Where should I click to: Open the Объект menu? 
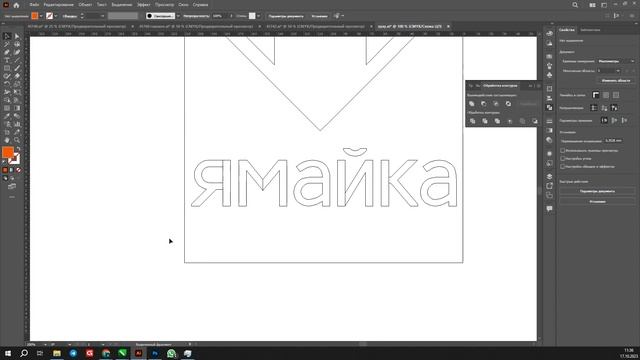coord(85,5)
